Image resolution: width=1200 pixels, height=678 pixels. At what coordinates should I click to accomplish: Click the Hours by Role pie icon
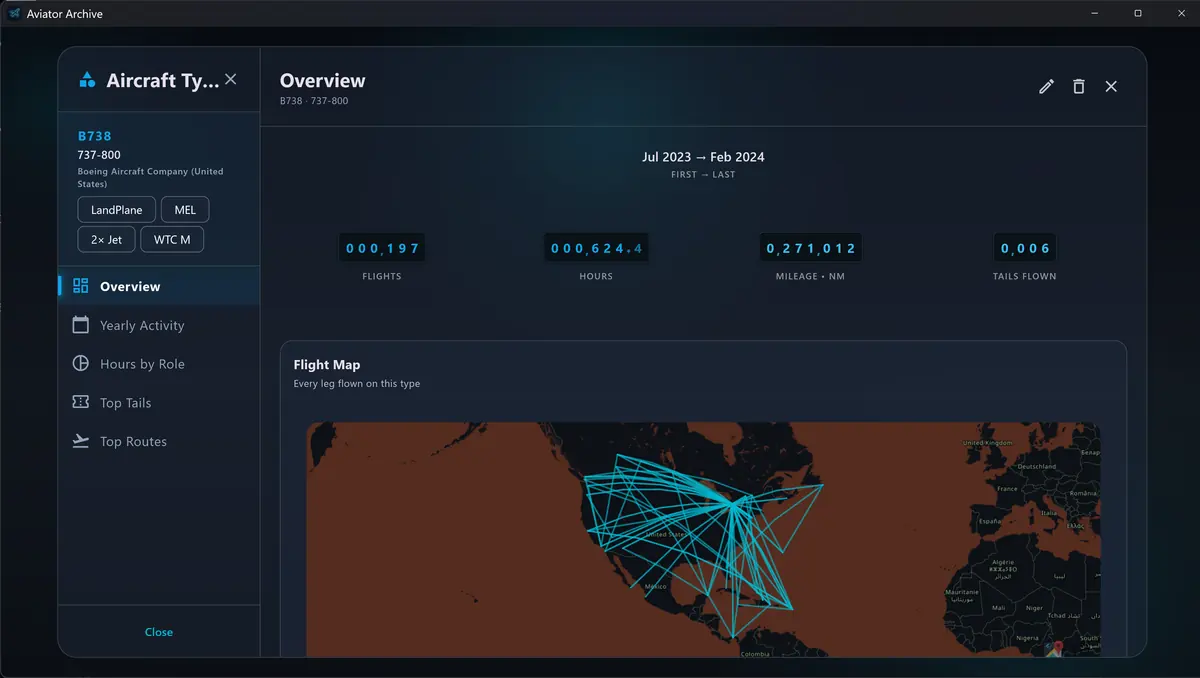click(81, 364)
